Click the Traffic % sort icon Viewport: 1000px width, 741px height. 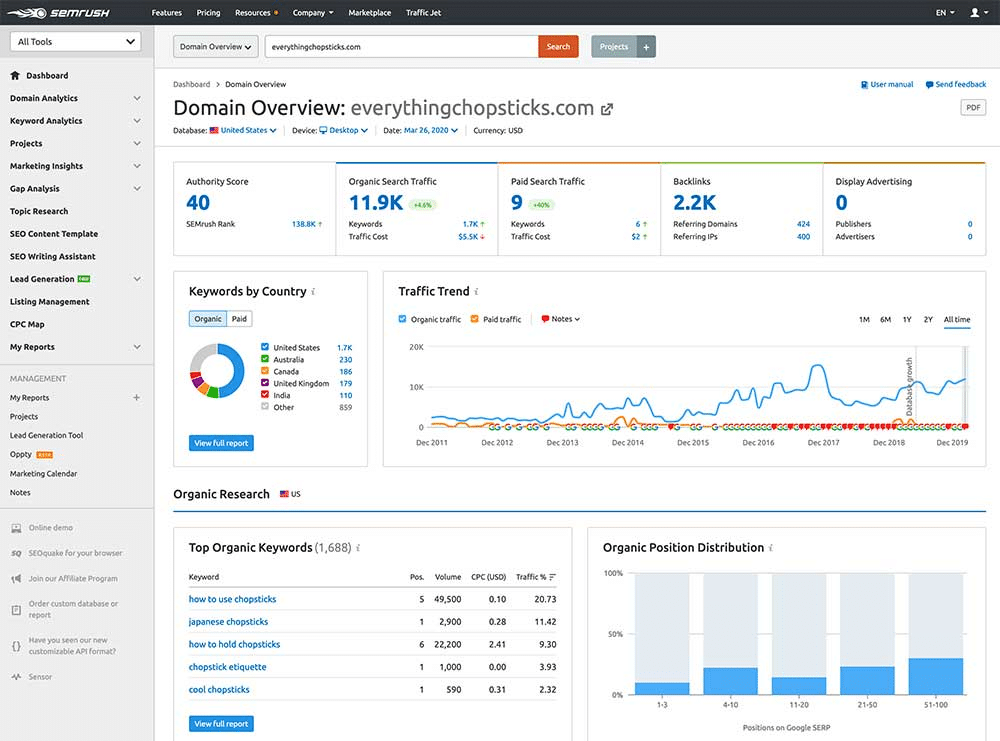tap(552, 577)
